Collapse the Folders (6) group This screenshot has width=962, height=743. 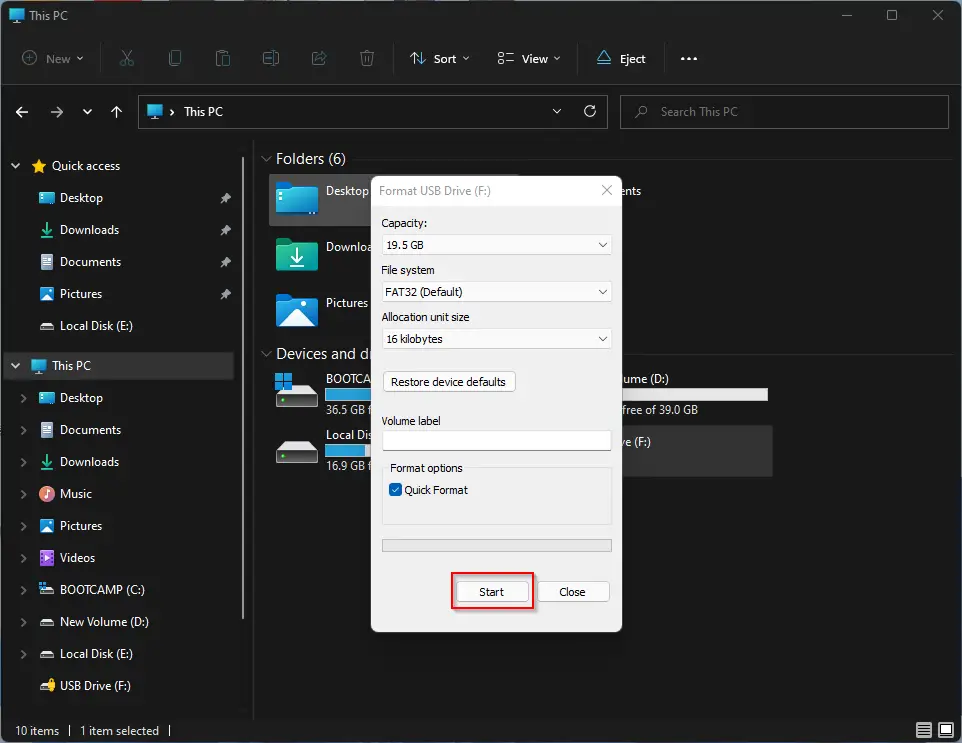(x=266, y=159)
